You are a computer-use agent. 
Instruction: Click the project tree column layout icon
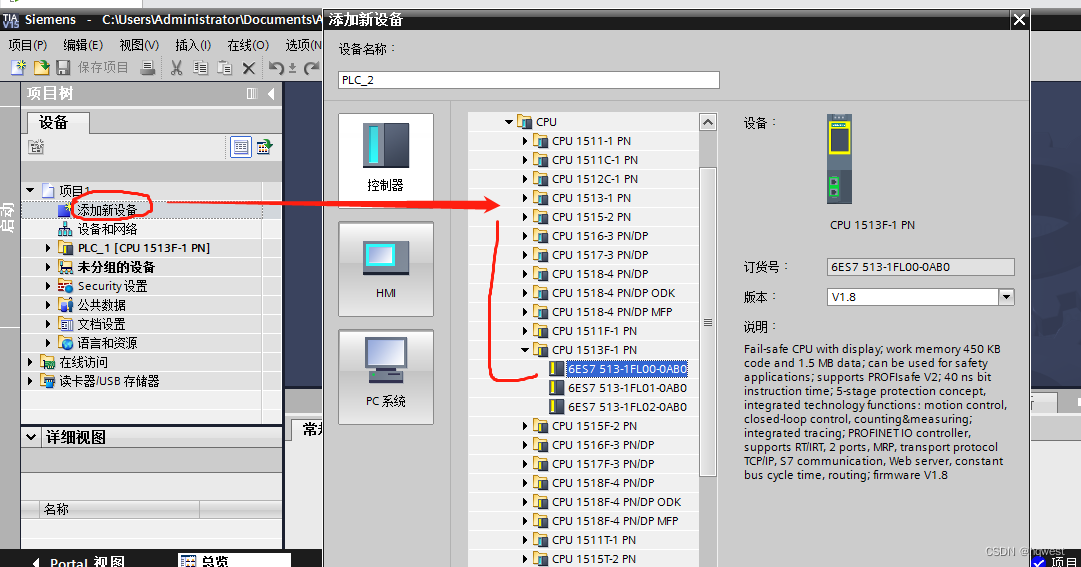click(x=252, y=93)
